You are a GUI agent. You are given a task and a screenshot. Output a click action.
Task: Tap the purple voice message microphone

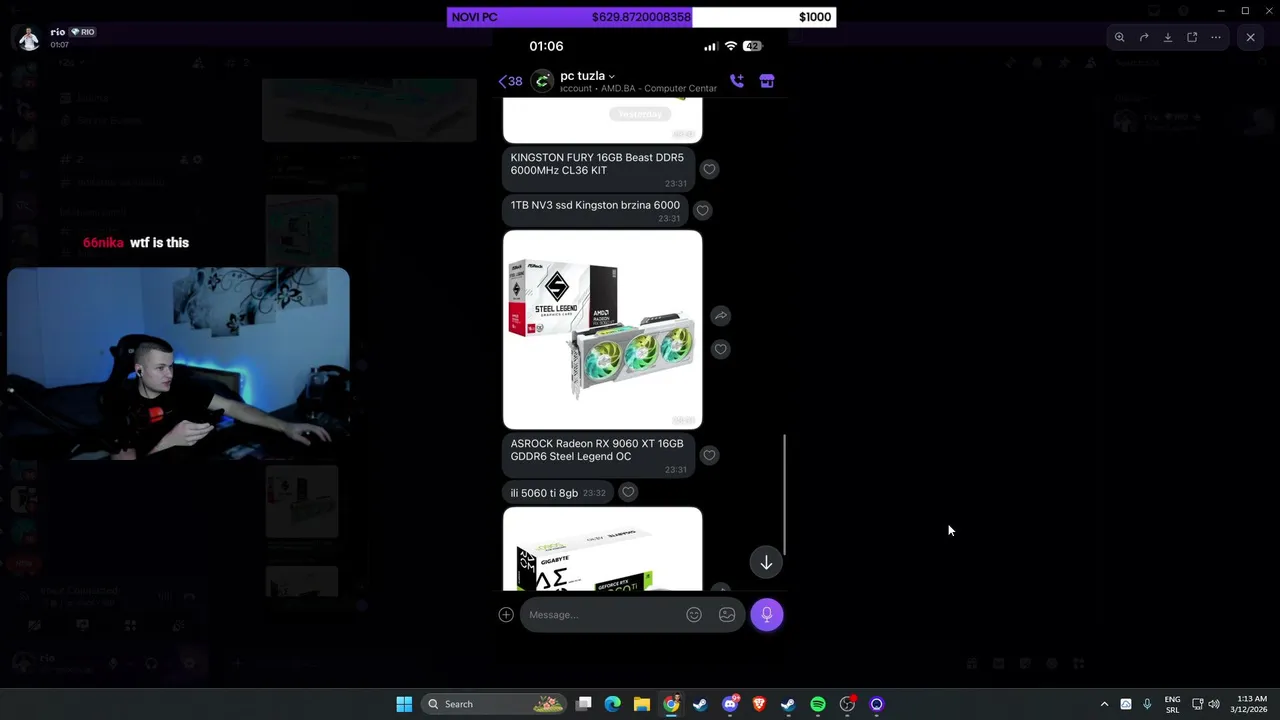[x=767, y=615]
